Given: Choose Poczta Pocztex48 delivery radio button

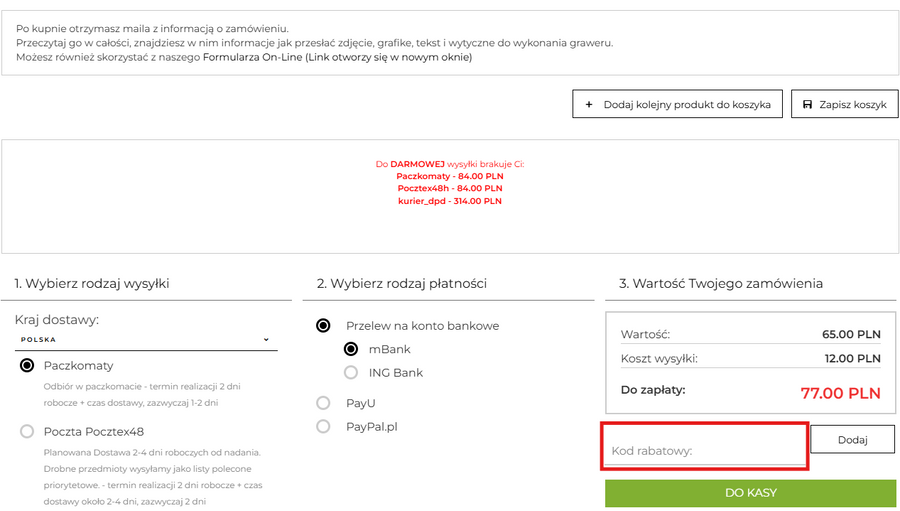Looking at the screenshot, I should [27, 432].
